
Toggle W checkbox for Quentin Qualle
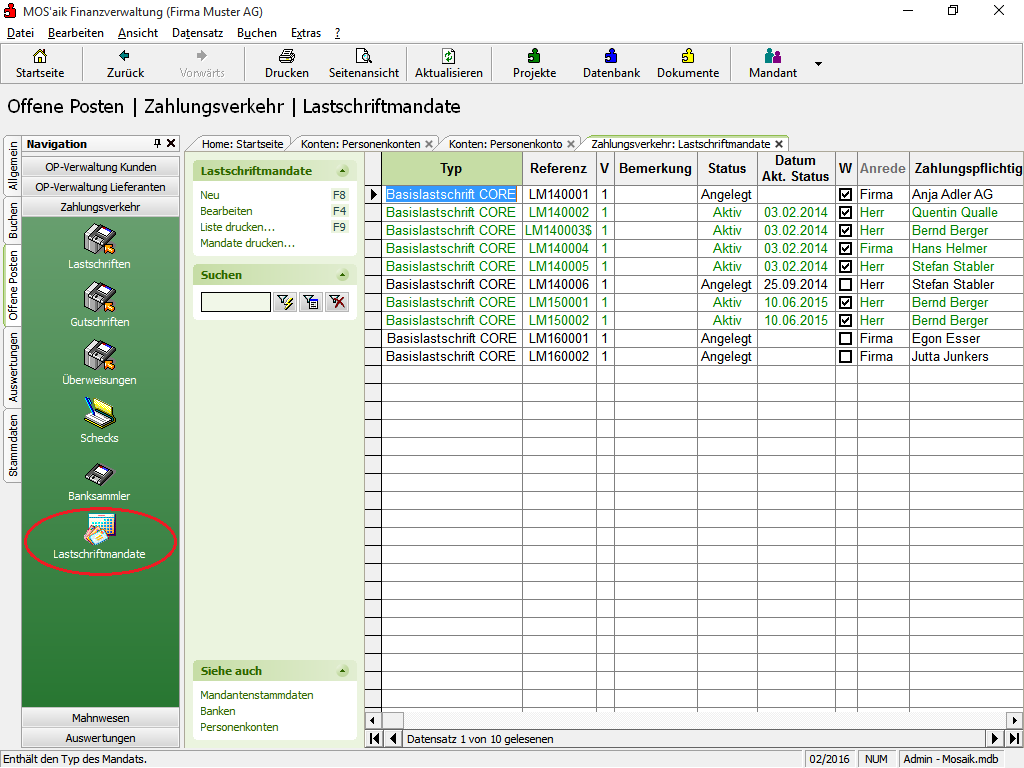coord(845,212)
